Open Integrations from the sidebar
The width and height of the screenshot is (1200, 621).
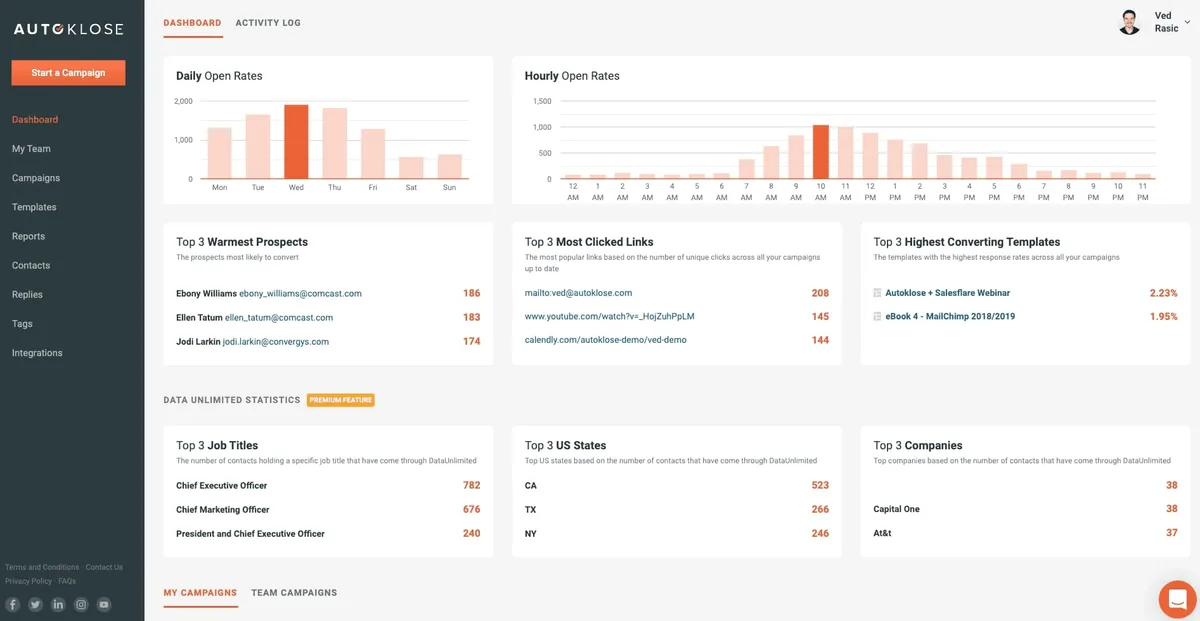37,352
